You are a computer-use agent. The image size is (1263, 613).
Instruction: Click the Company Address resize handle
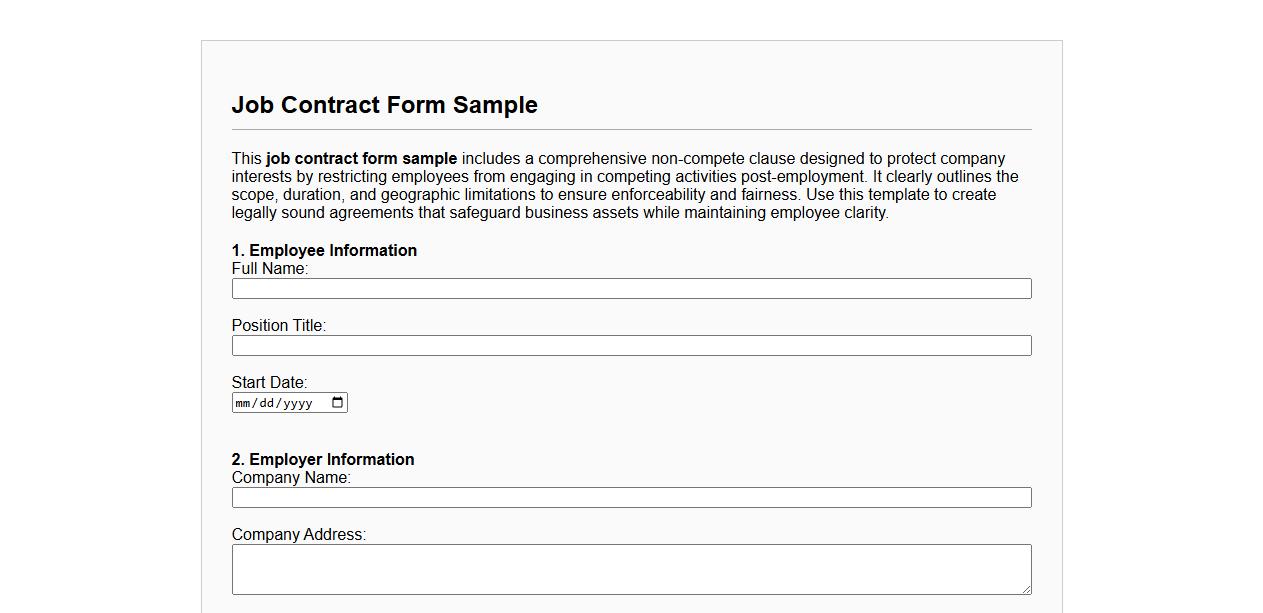click(x=1026, y=589)
